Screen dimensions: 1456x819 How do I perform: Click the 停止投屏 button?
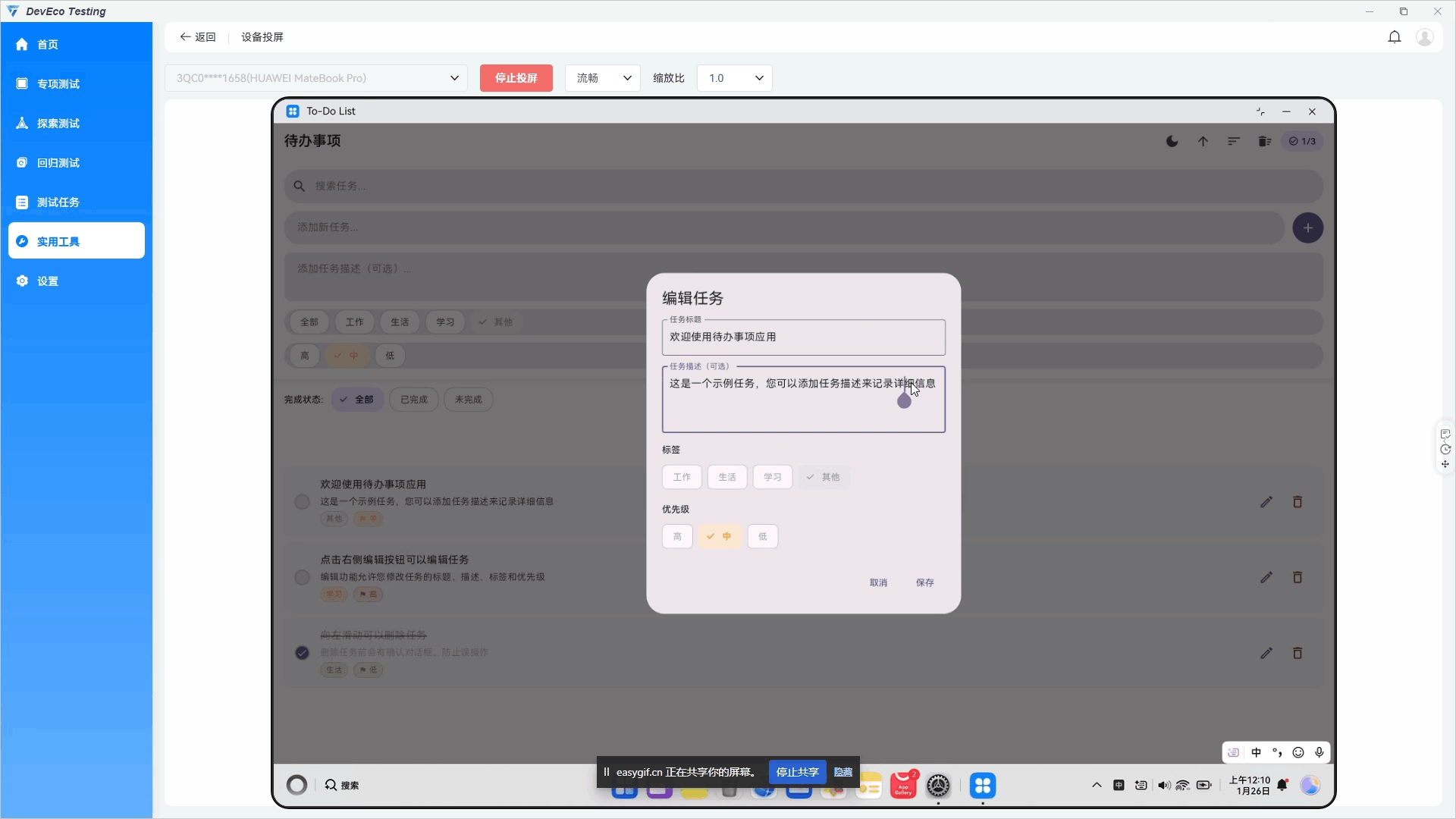tap(516, 78)
